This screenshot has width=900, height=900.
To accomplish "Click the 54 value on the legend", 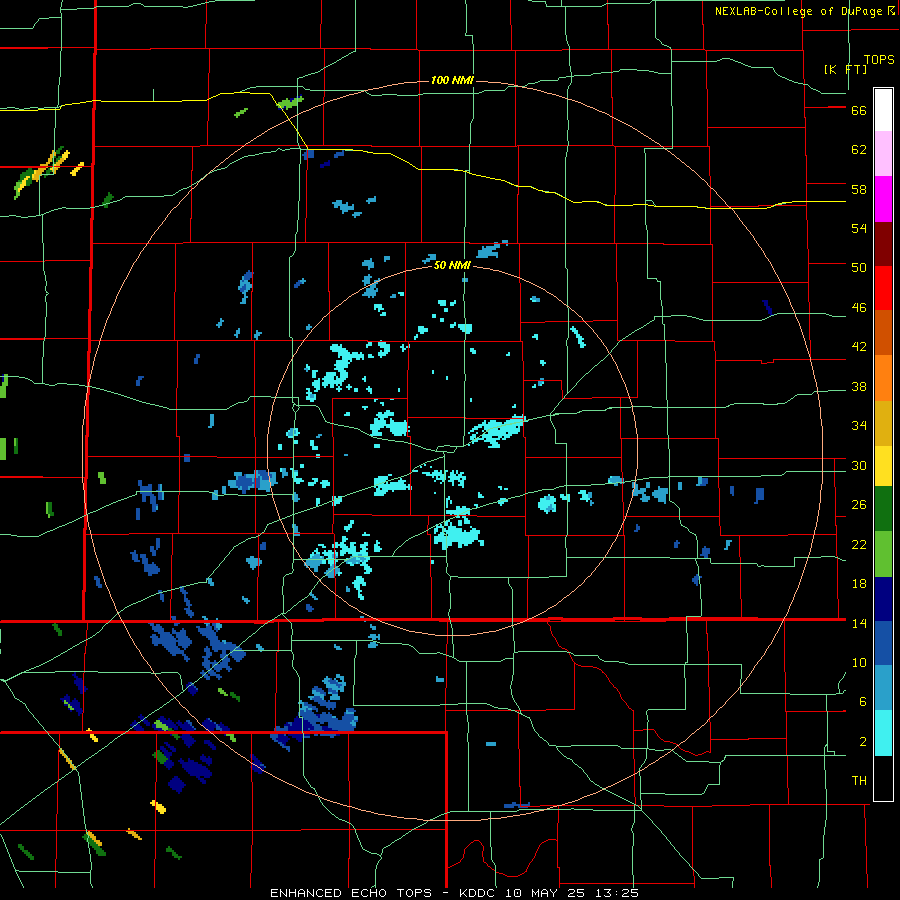I will 859,228.
